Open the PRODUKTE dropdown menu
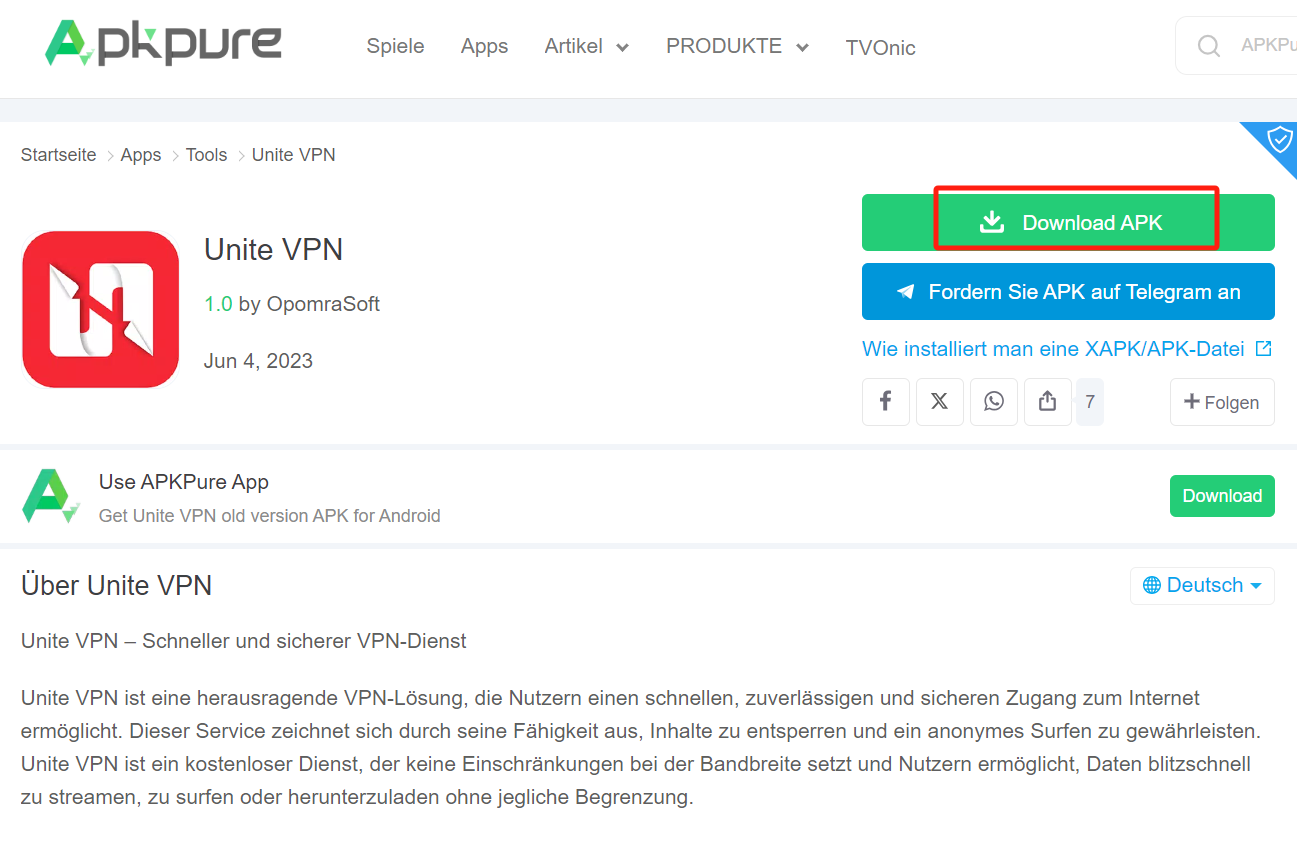Viewport: 1297px width, 847px height. [x=737, y=46]
